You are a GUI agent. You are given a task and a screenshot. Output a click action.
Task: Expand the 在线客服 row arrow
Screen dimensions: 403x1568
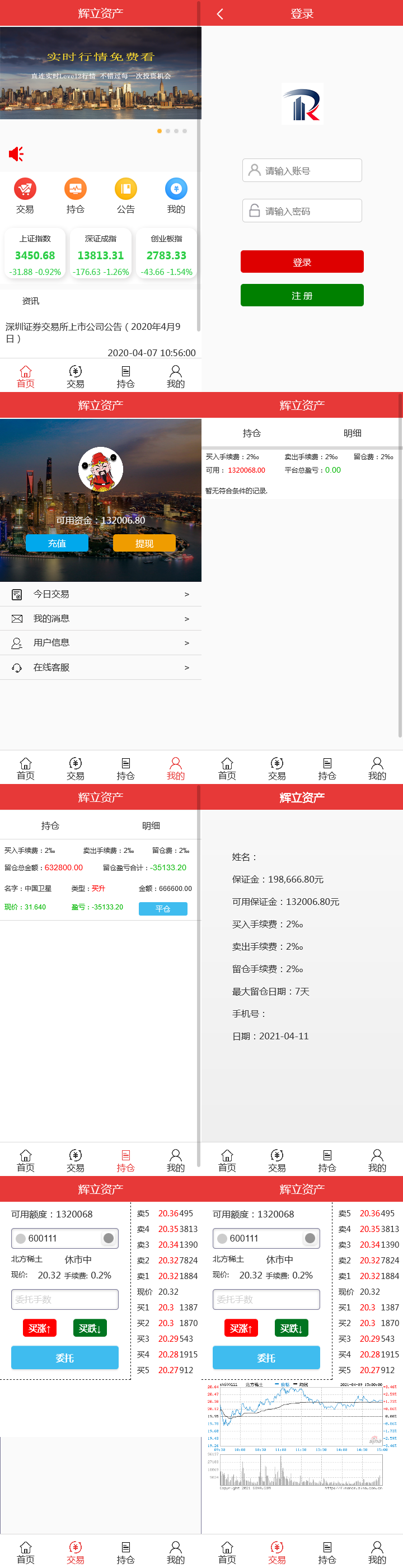pos(186,668)
